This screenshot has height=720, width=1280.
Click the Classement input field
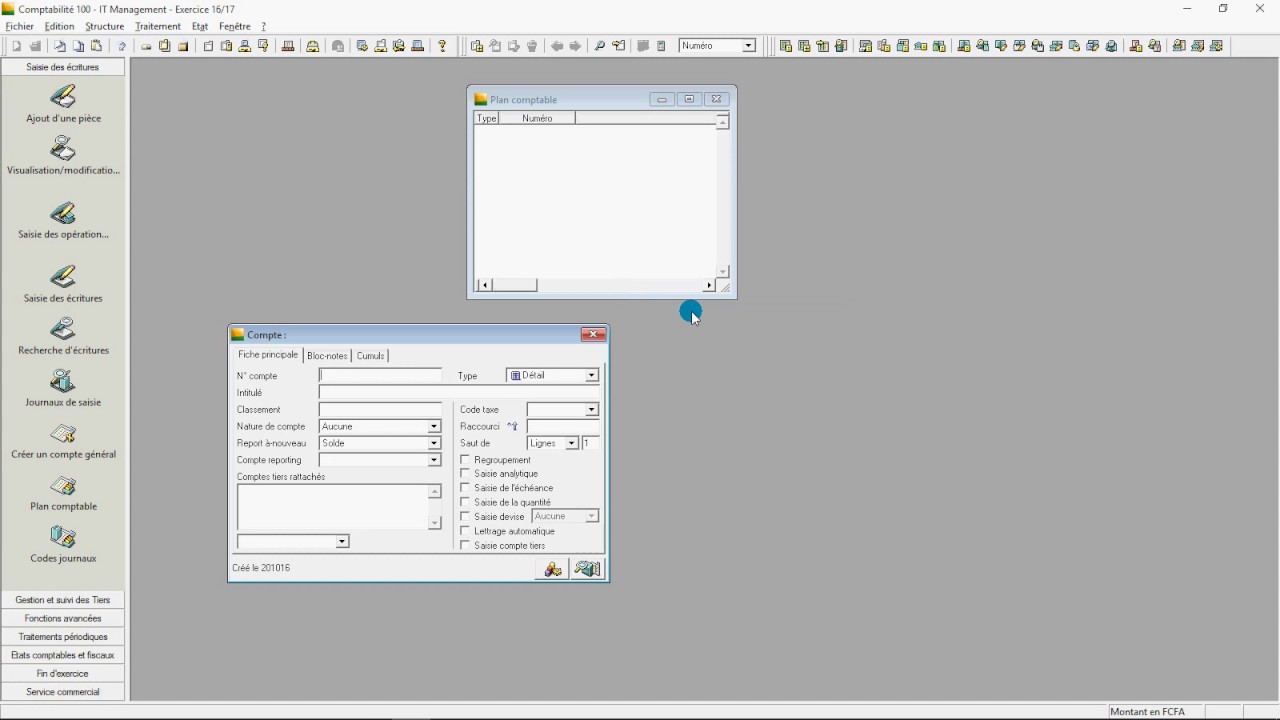point(380,409)
